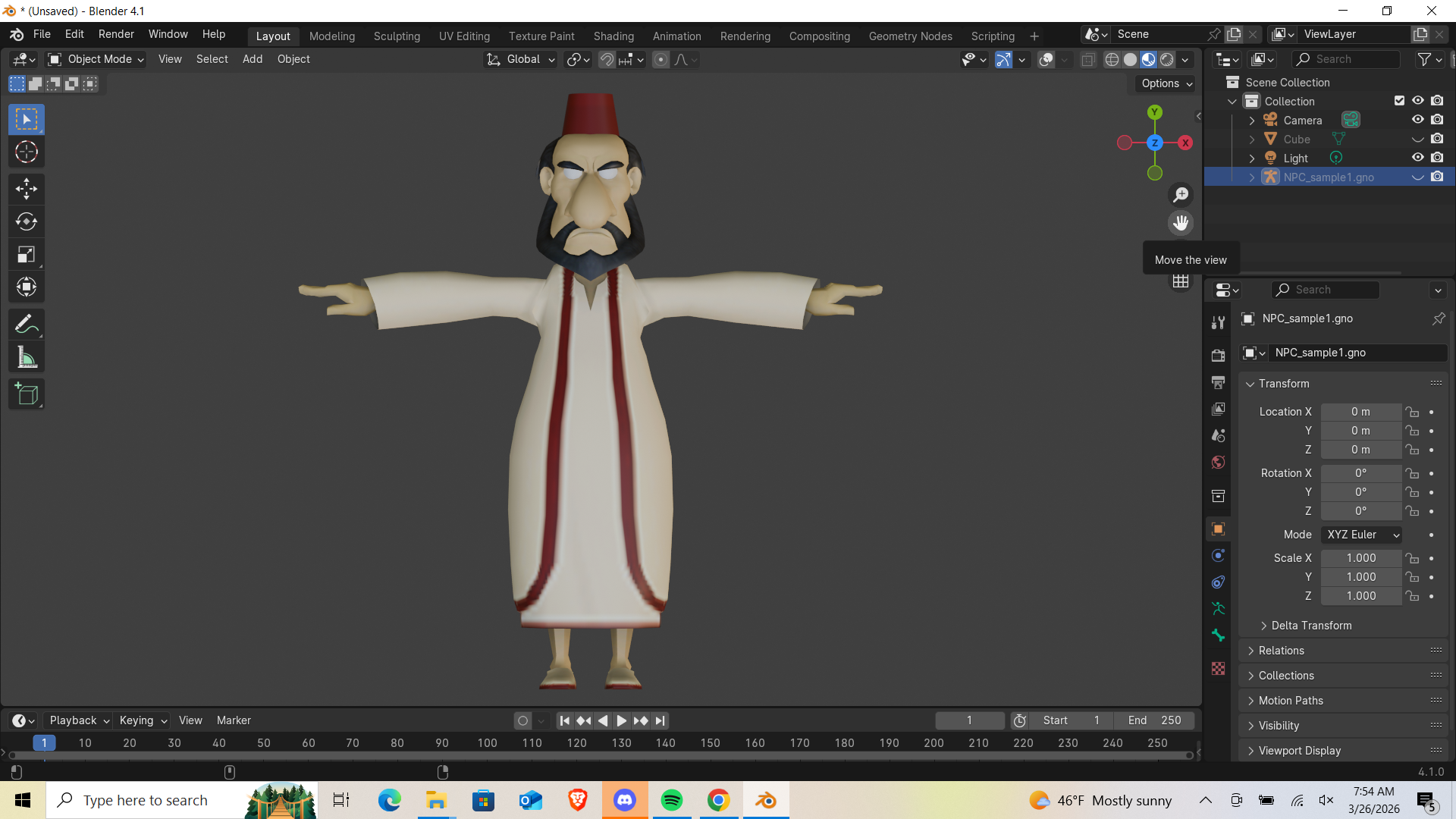Open the Object Mode dropdown
The width and height of the screenshot is (1456, 819).
tap(96, 59)
